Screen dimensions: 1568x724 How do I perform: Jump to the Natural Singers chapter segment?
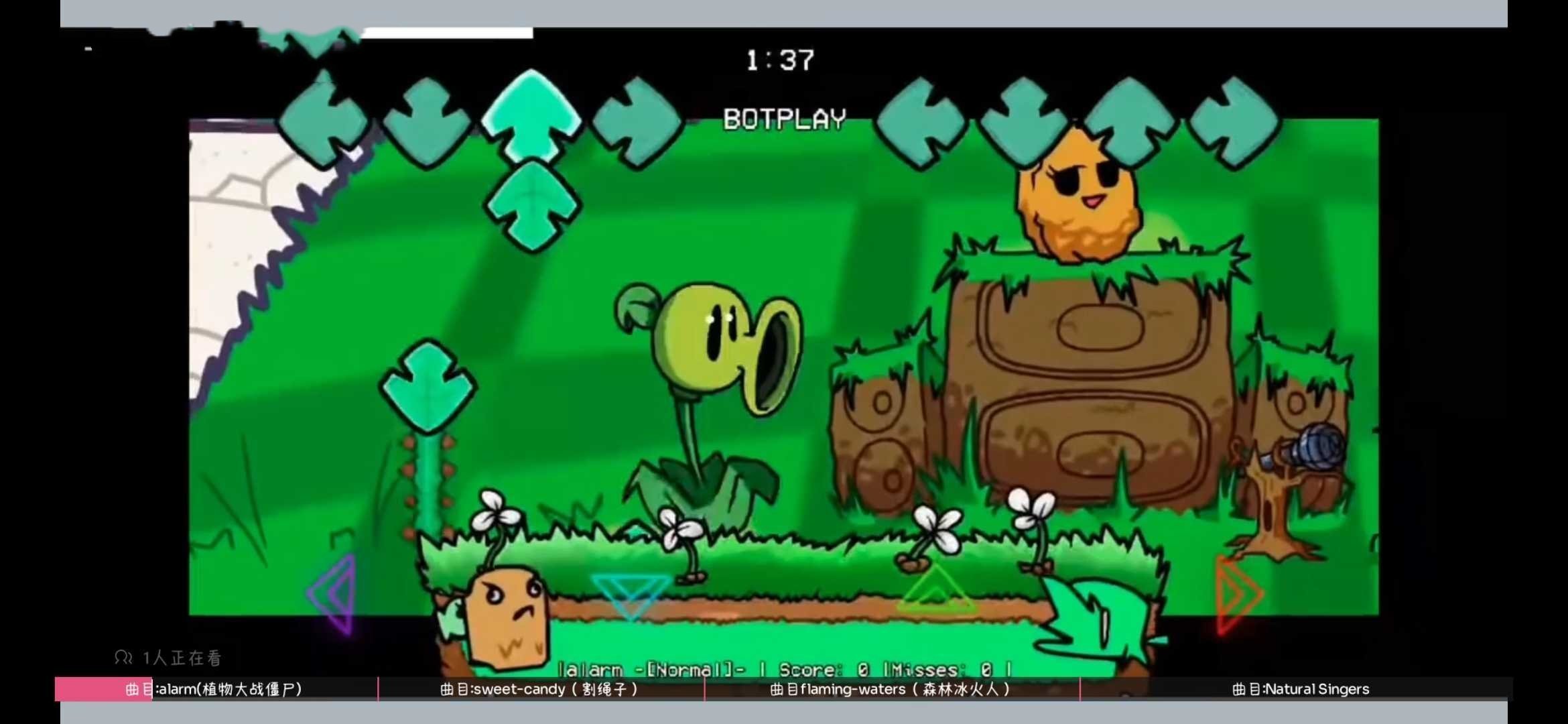(x=1300, y=689)
